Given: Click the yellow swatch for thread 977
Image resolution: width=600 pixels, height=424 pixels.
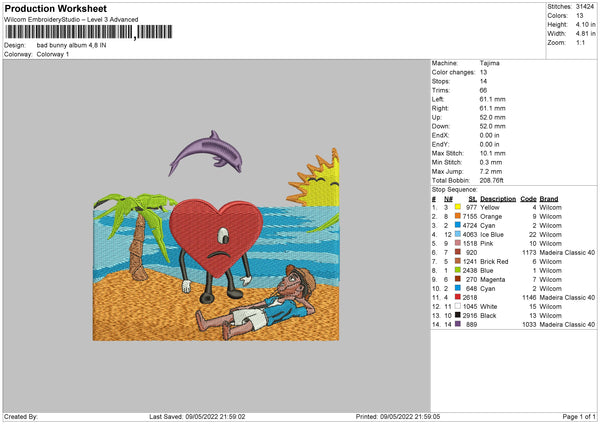Looking at the screenshot, I should [458, 207].
